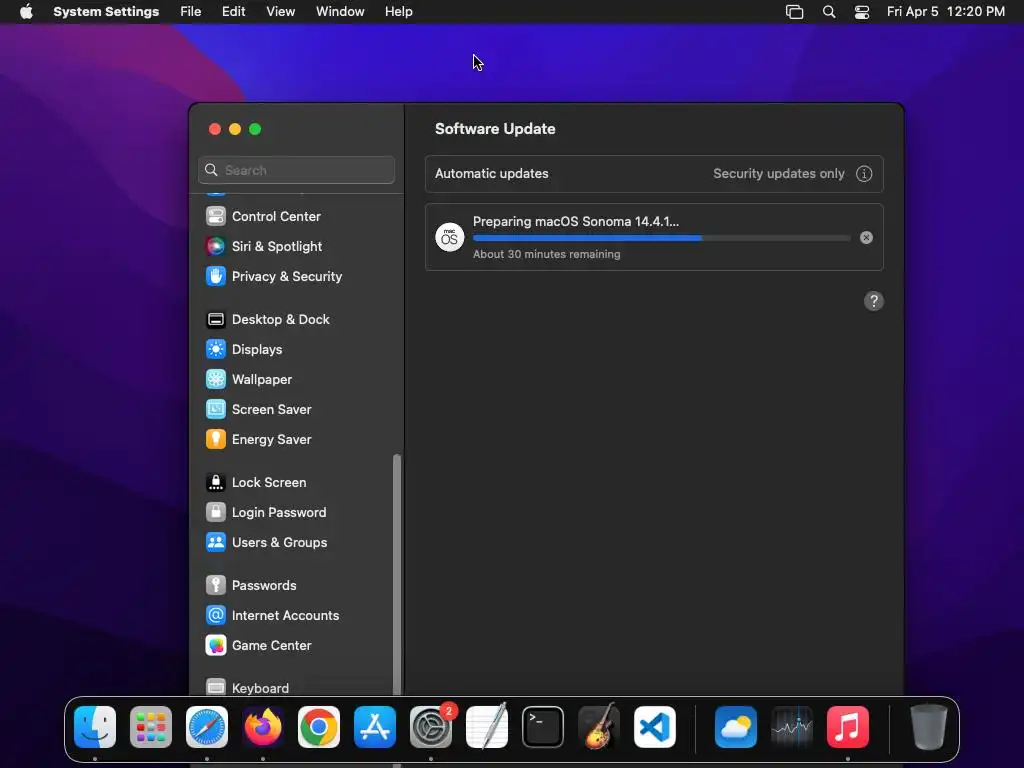Open the Edit menu
The image size is (1024, 768).
(233, 12)
